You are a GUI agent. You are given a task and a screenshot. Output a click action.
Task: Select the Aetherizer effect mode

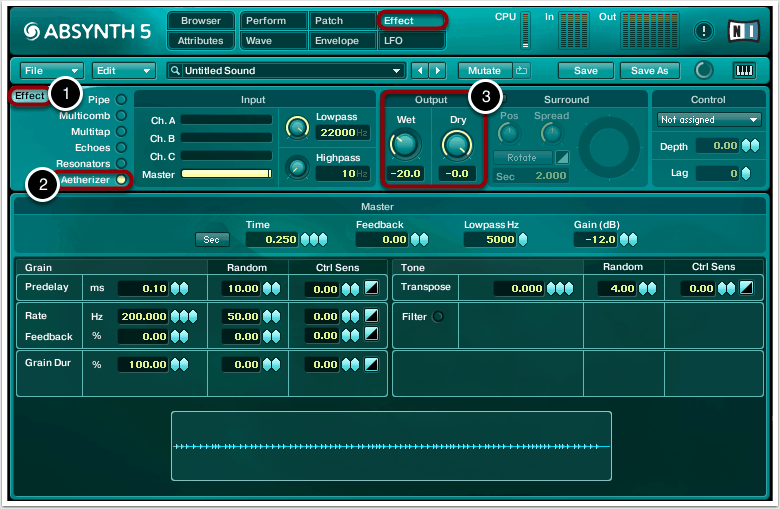(x=122, y=180)
